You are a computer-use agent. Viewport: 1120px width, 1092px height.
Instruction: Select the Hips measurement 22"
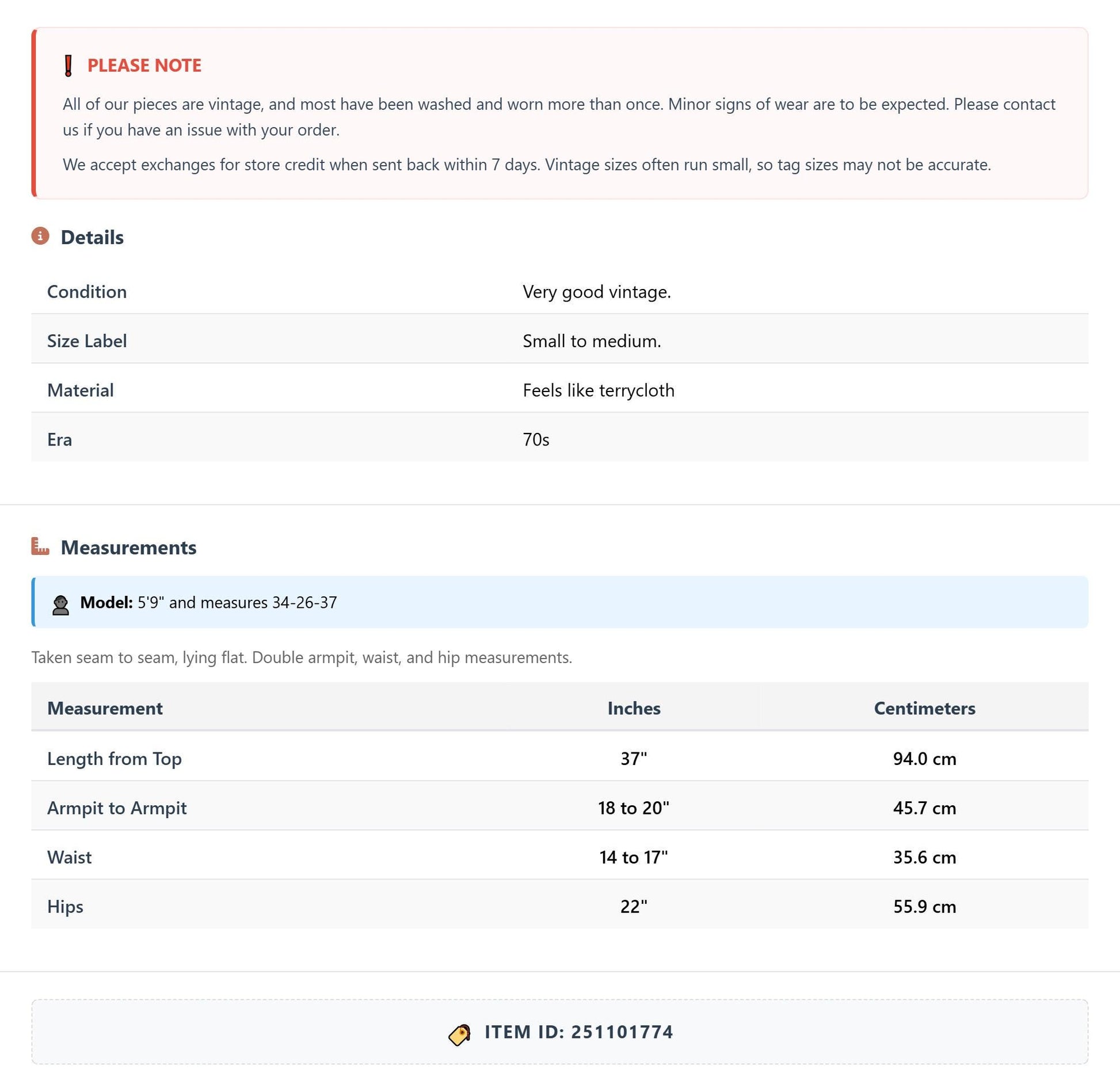click(x=634, y=907)
